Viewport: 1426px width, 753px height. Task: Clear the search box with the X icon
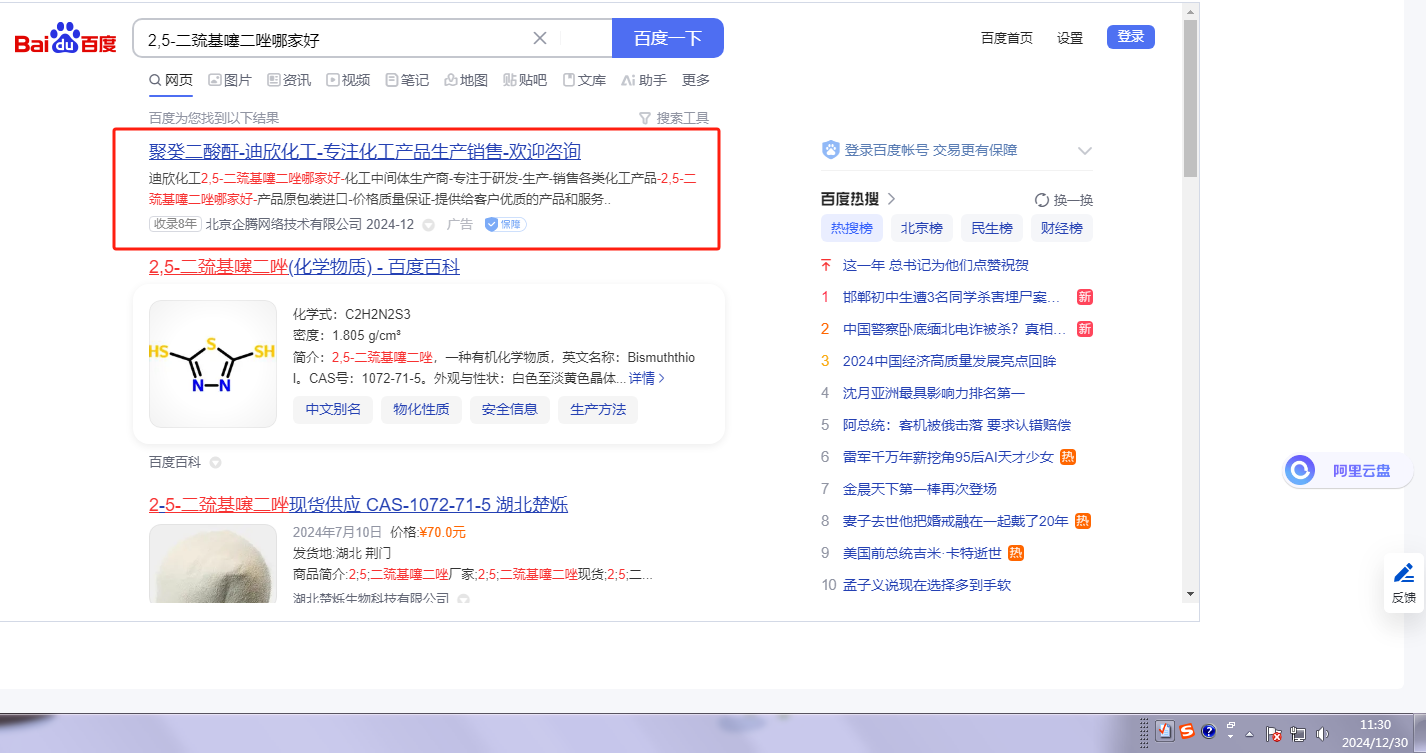[540, 38]
